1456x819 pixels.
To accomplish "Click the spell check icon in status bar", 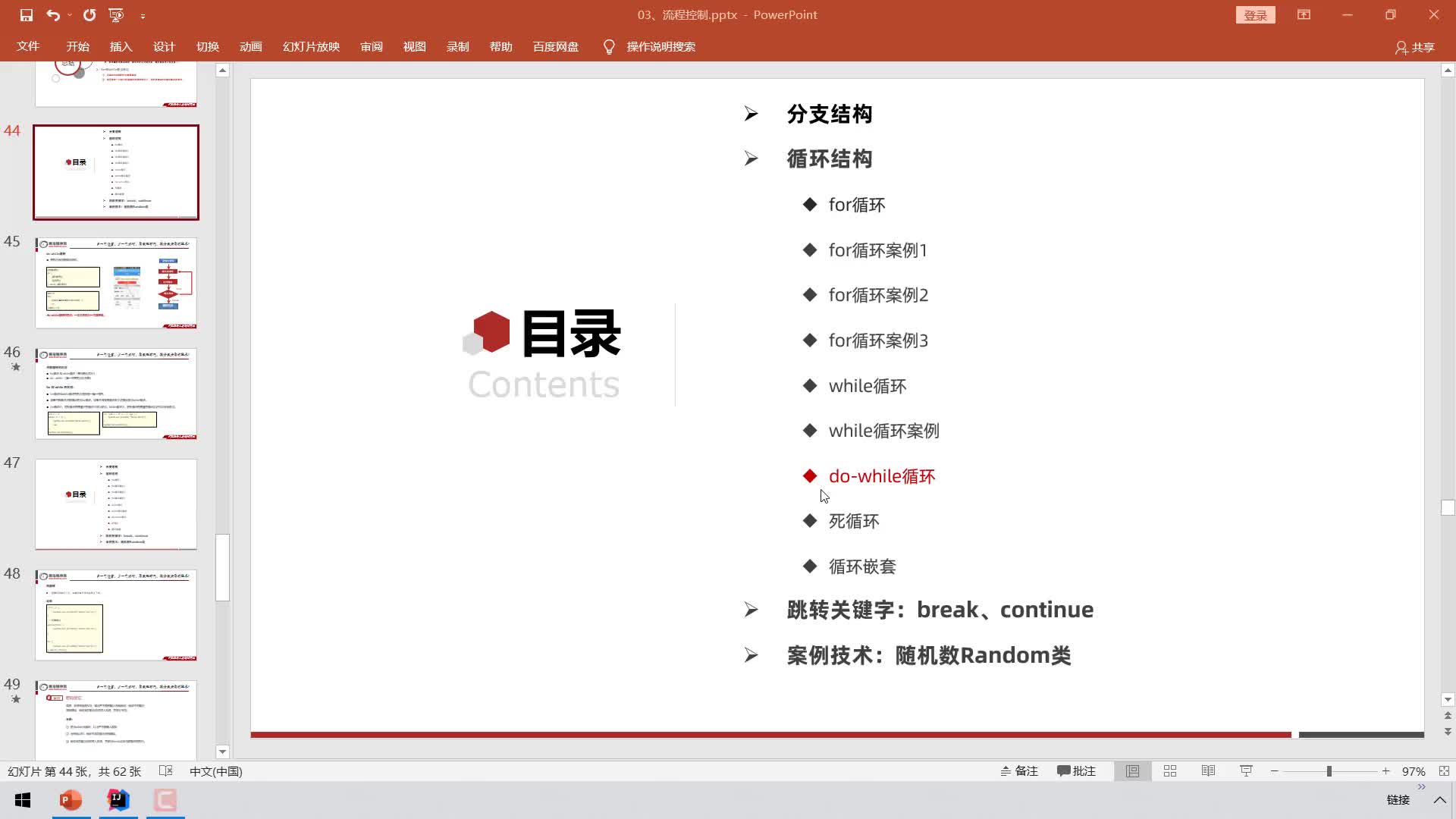I will point(166,771).
